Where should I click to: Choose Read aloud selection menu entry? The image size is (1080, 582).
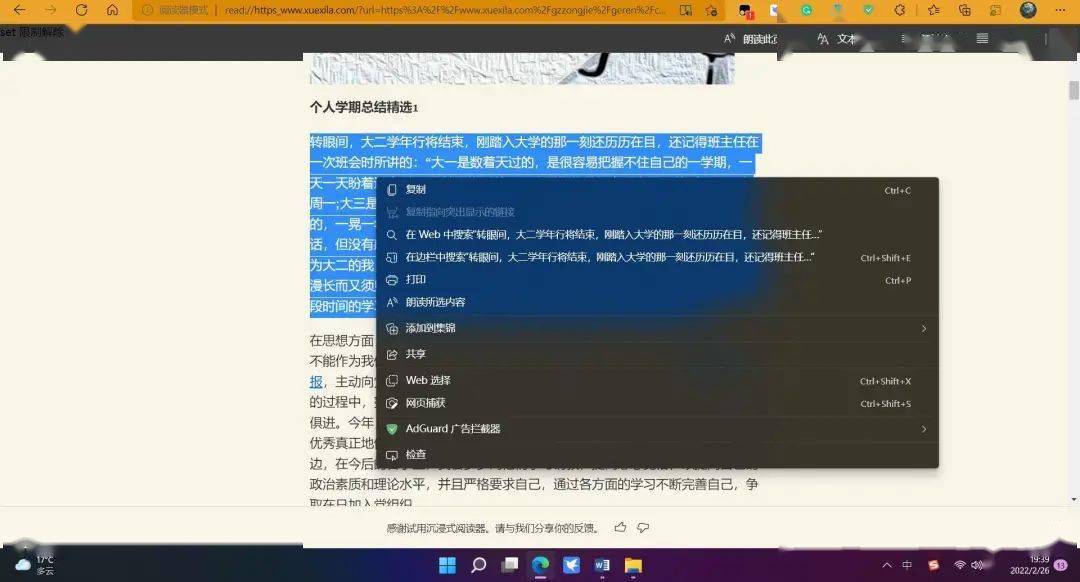pos(657,302)
